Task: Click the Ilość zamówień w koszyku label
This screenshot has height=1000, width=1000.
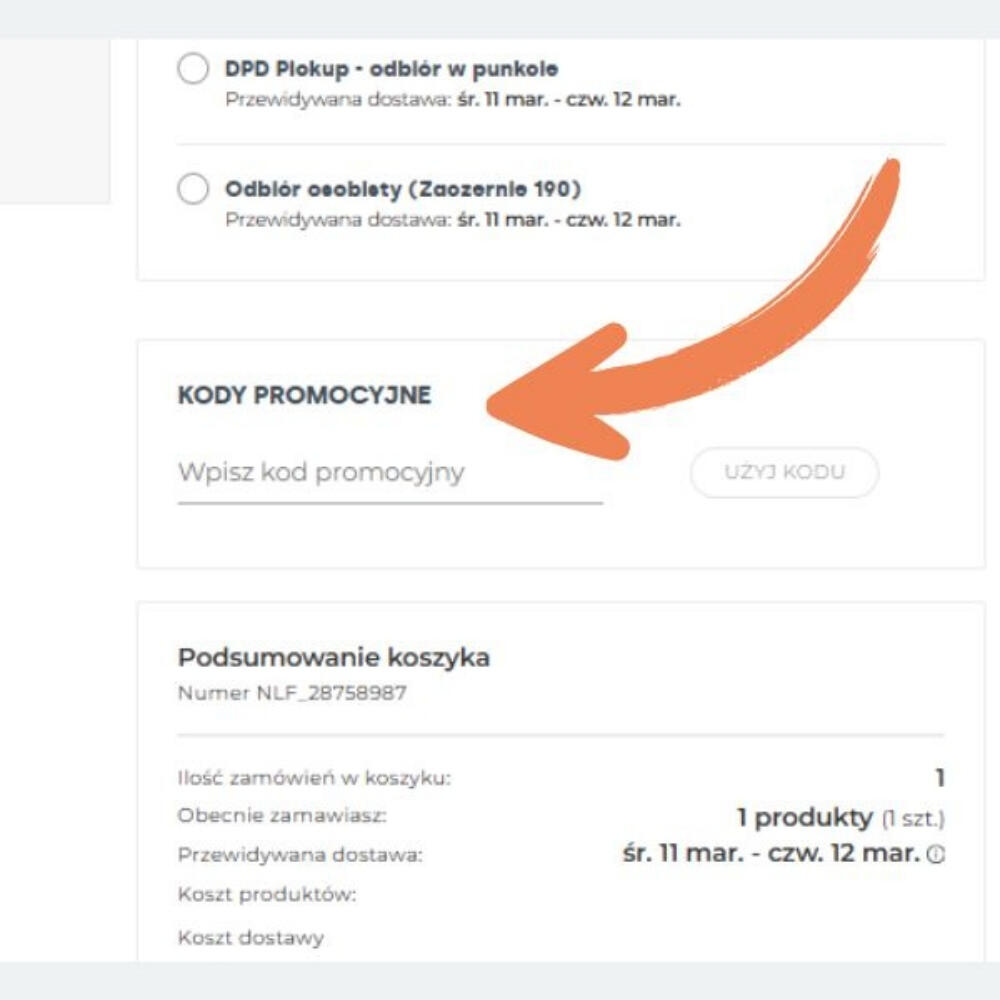Action: pyautogui.click(x=314, y=778)
